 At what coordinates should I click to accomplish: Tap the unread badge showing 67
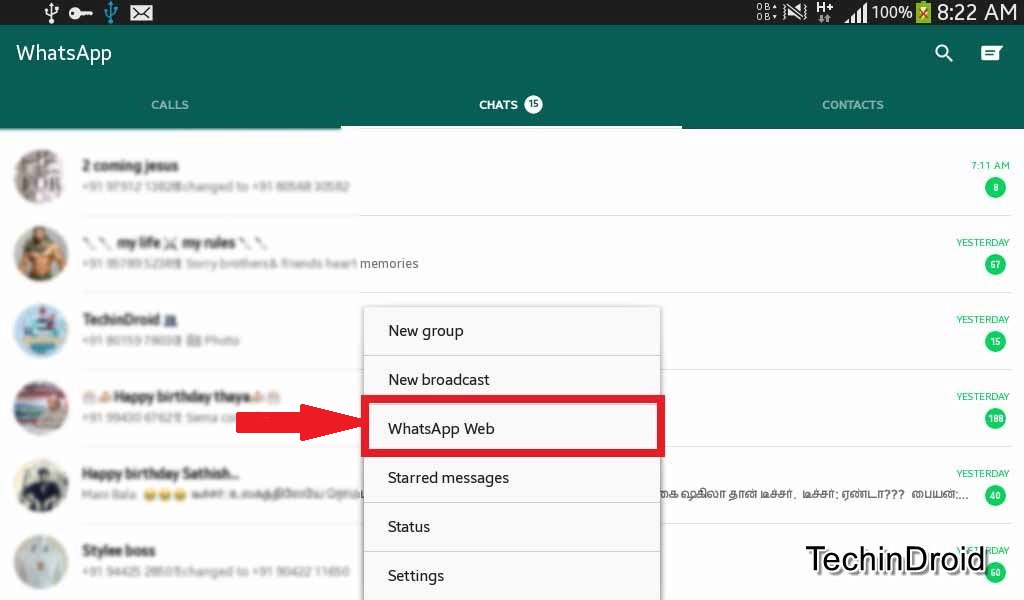tap(995, 264)
